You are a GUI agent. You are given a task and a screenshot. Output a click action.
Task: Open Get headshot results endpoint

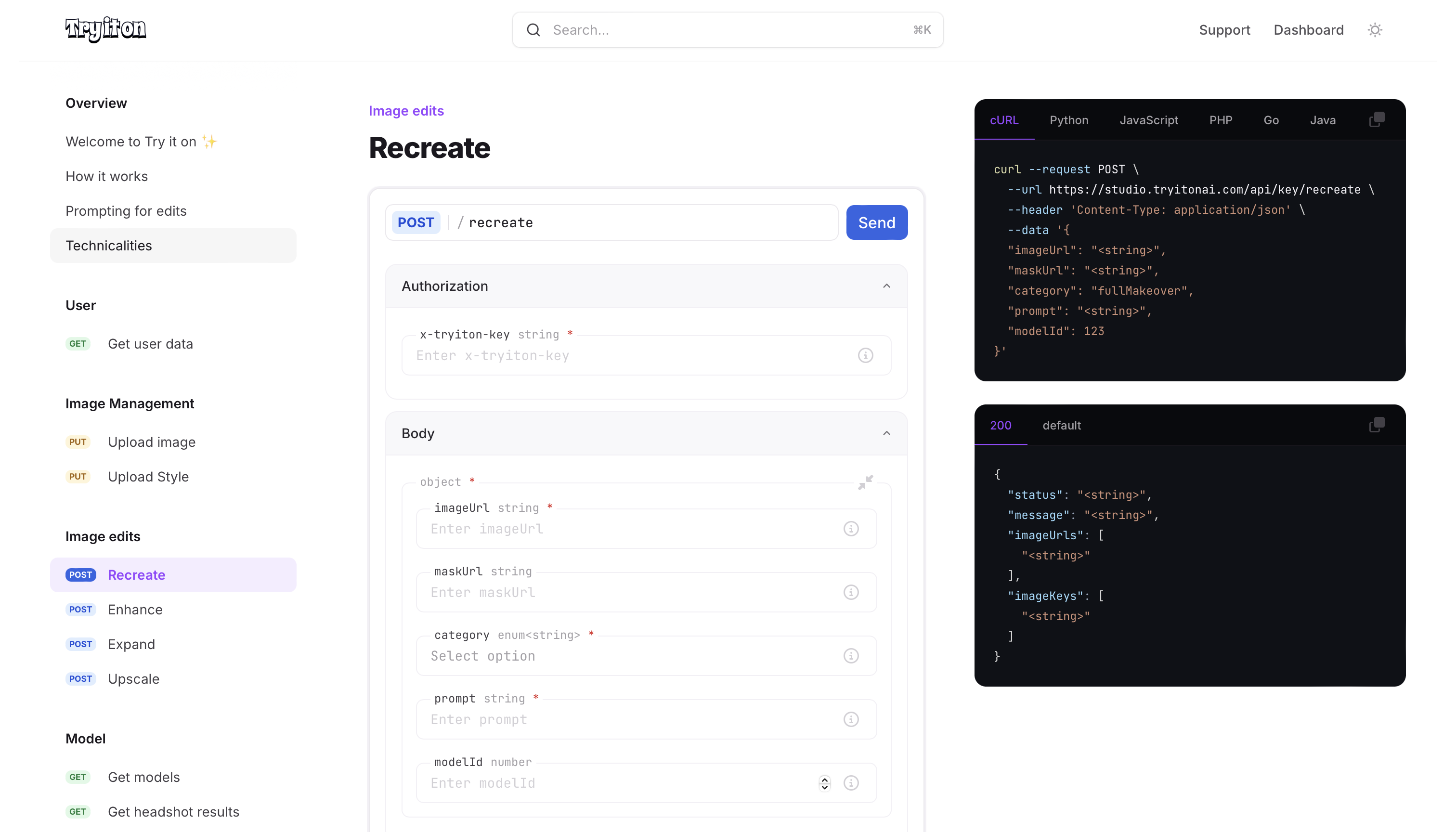pos(173,812)
